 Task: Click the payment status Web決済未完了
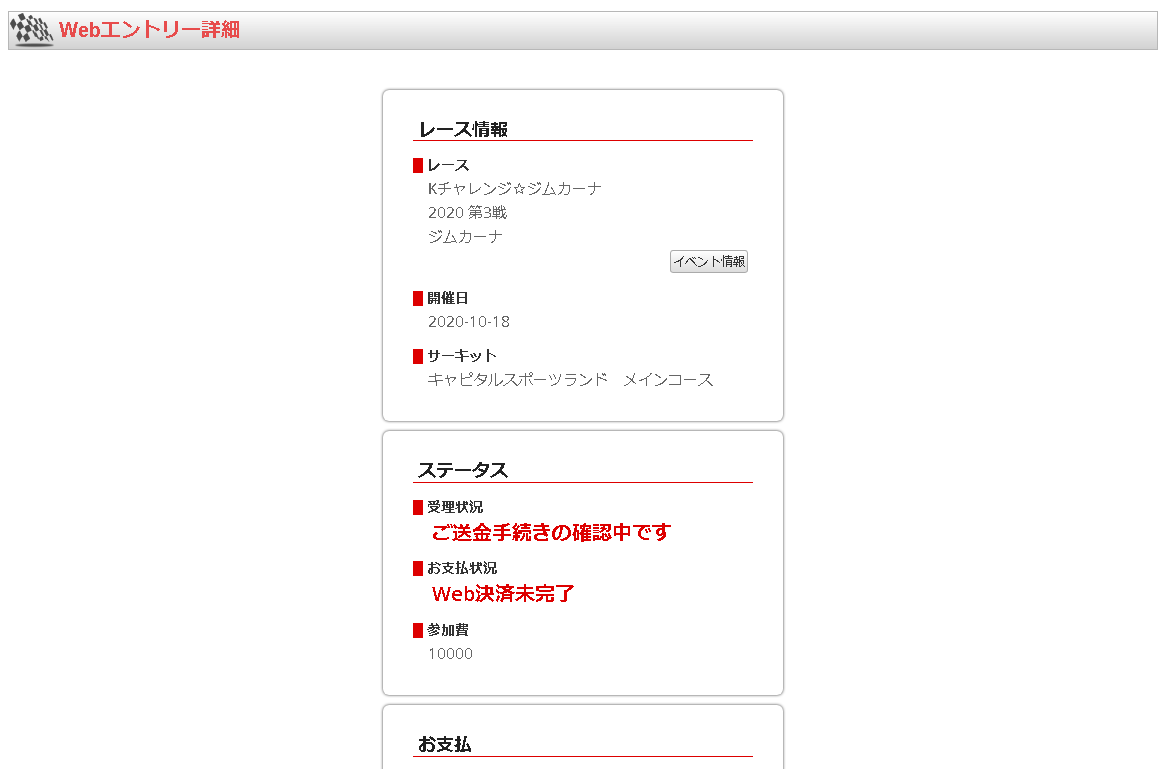coord(504,594)
